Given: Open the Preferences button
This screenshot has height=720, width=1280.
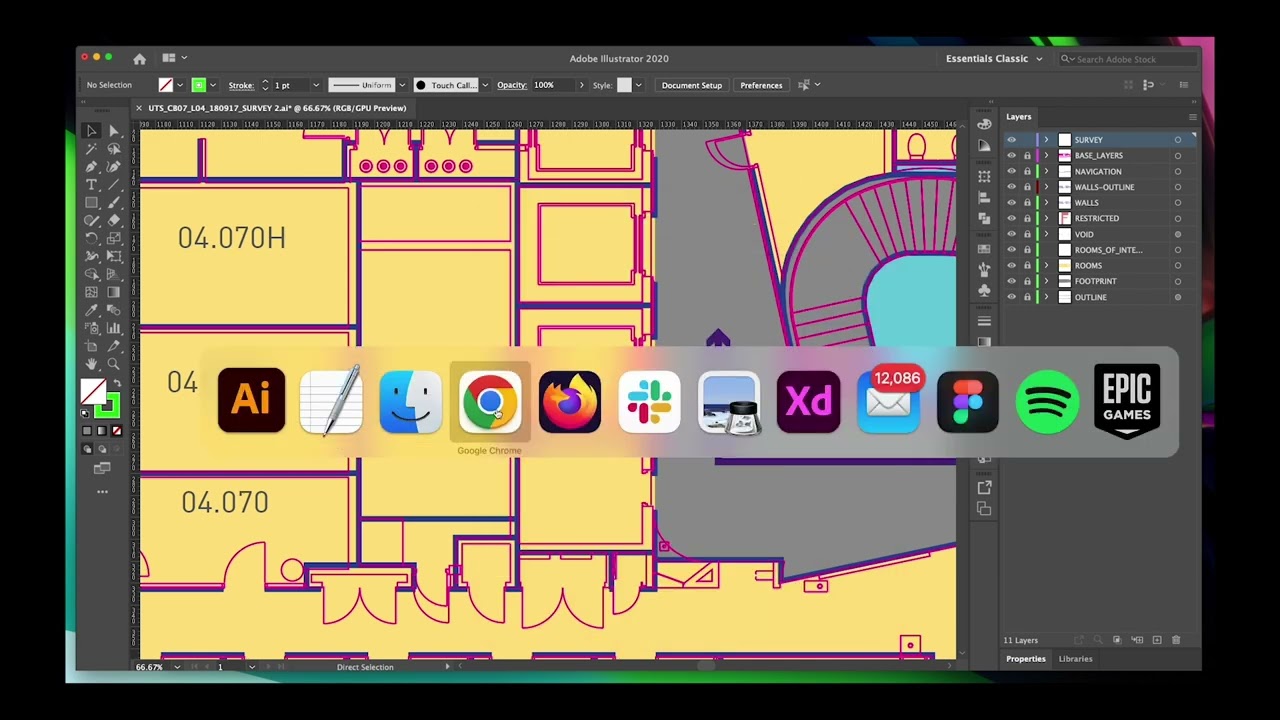Looking at the screenshot, I should (761, 85).
